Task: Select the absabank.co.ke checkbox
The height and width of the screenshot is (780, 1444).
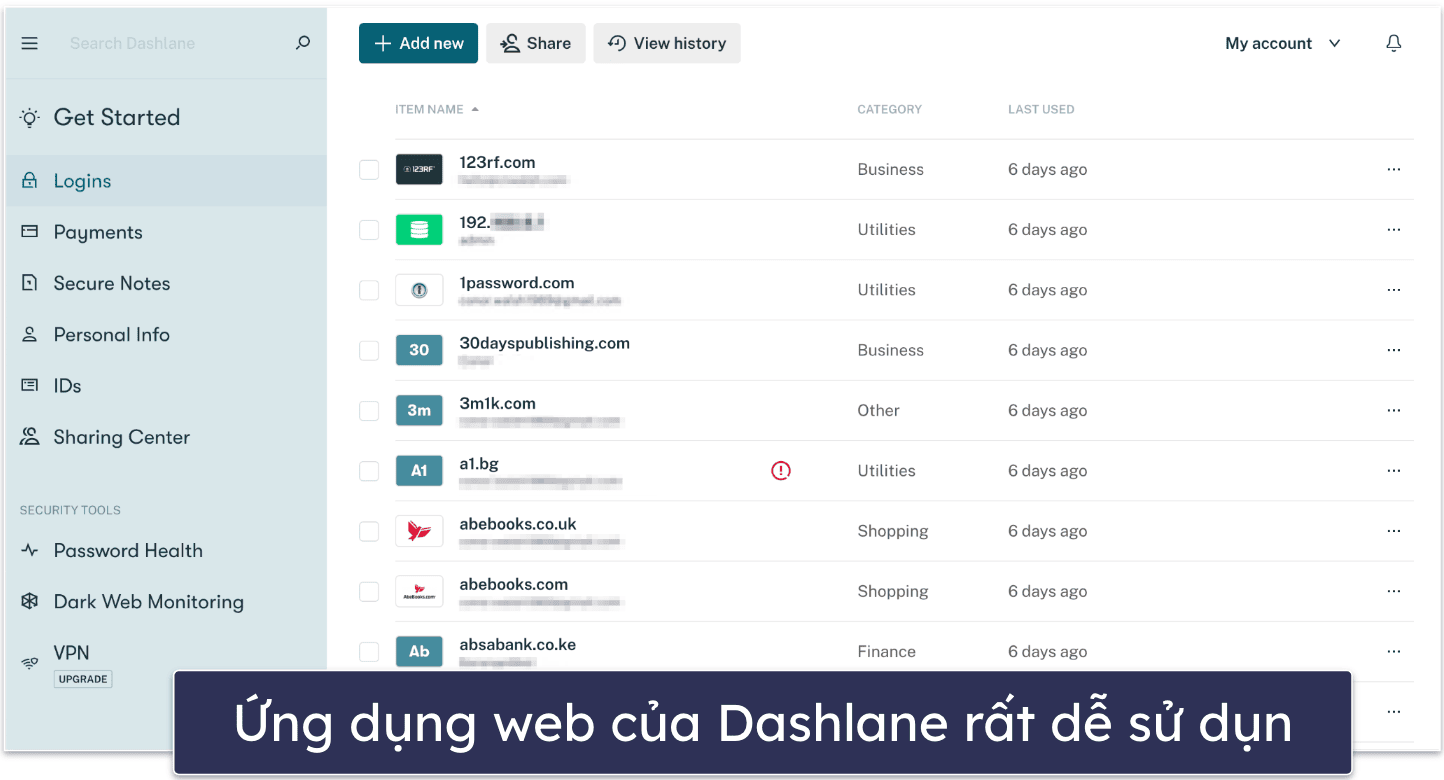Action: (x=369, y=652)
